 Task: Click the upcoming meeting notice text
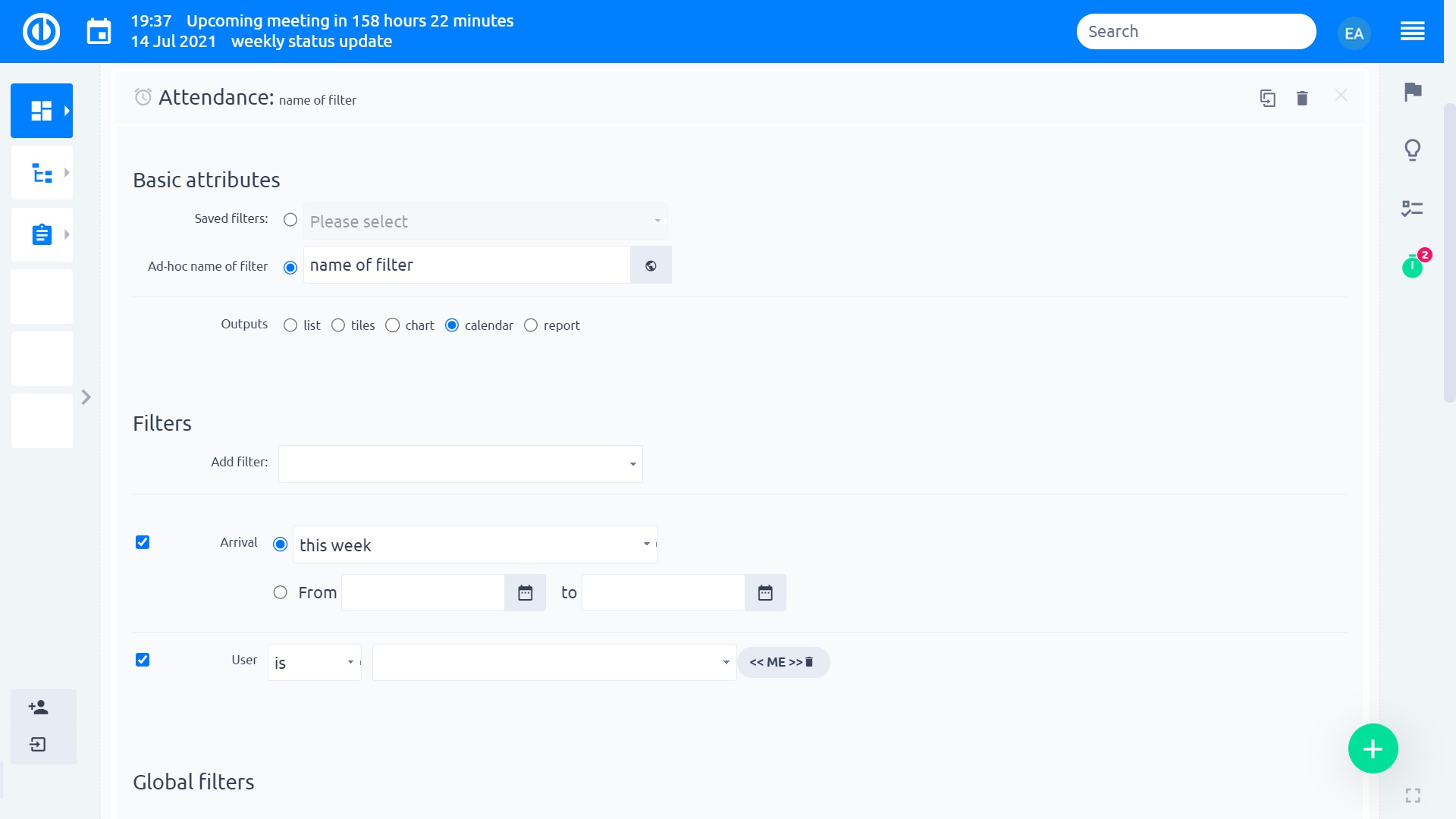pyautogui.click(x=350, y=21)
